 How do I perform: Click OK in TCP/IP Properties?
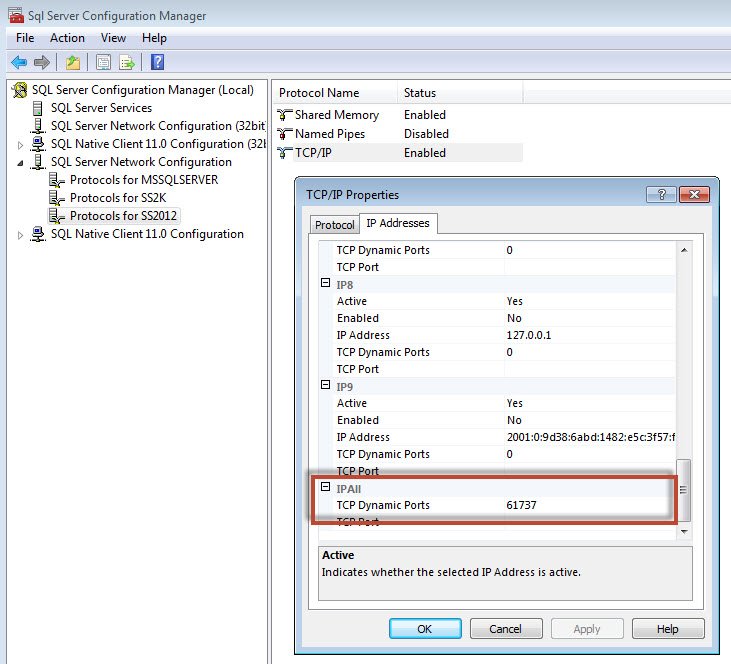[425, 629]
